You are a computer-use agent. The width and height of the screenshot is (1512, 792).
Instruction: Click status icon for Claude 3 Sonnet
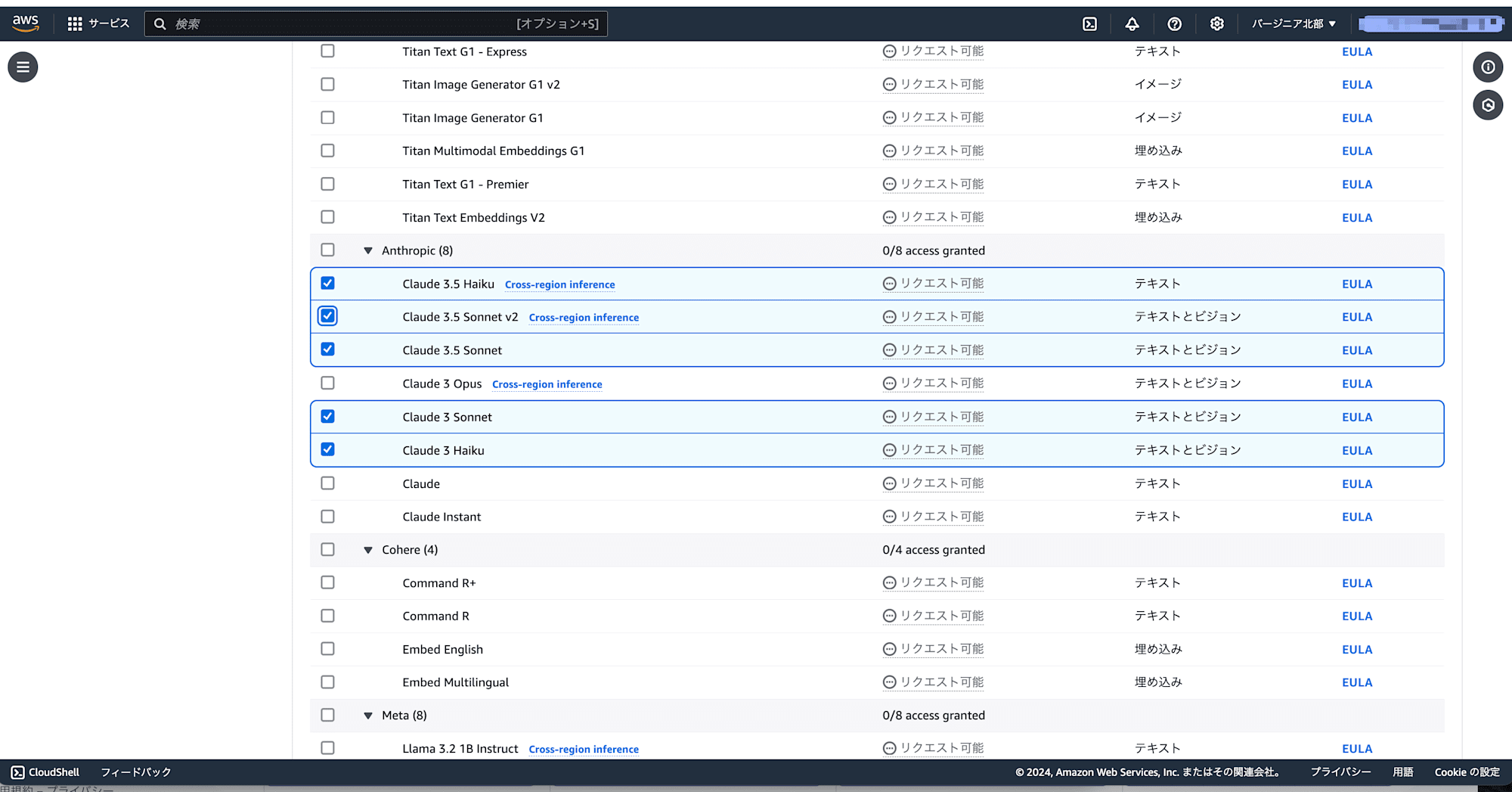(890, 417)
